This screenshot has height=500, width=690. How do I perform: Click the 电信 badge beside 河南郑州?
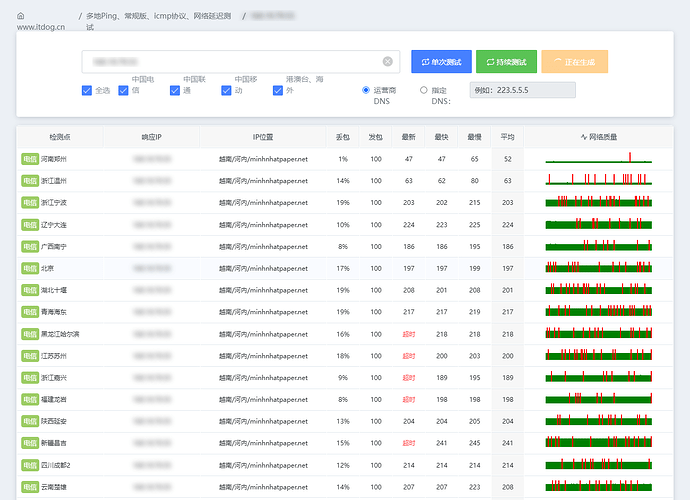tap(30, 159)
